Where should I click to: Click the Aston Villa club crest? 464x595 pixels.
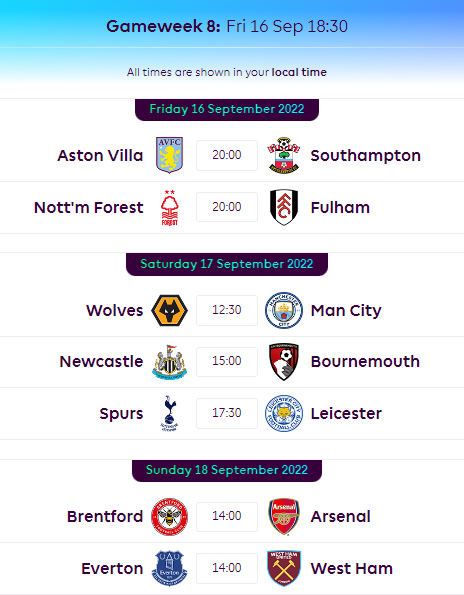pos(170,155)
